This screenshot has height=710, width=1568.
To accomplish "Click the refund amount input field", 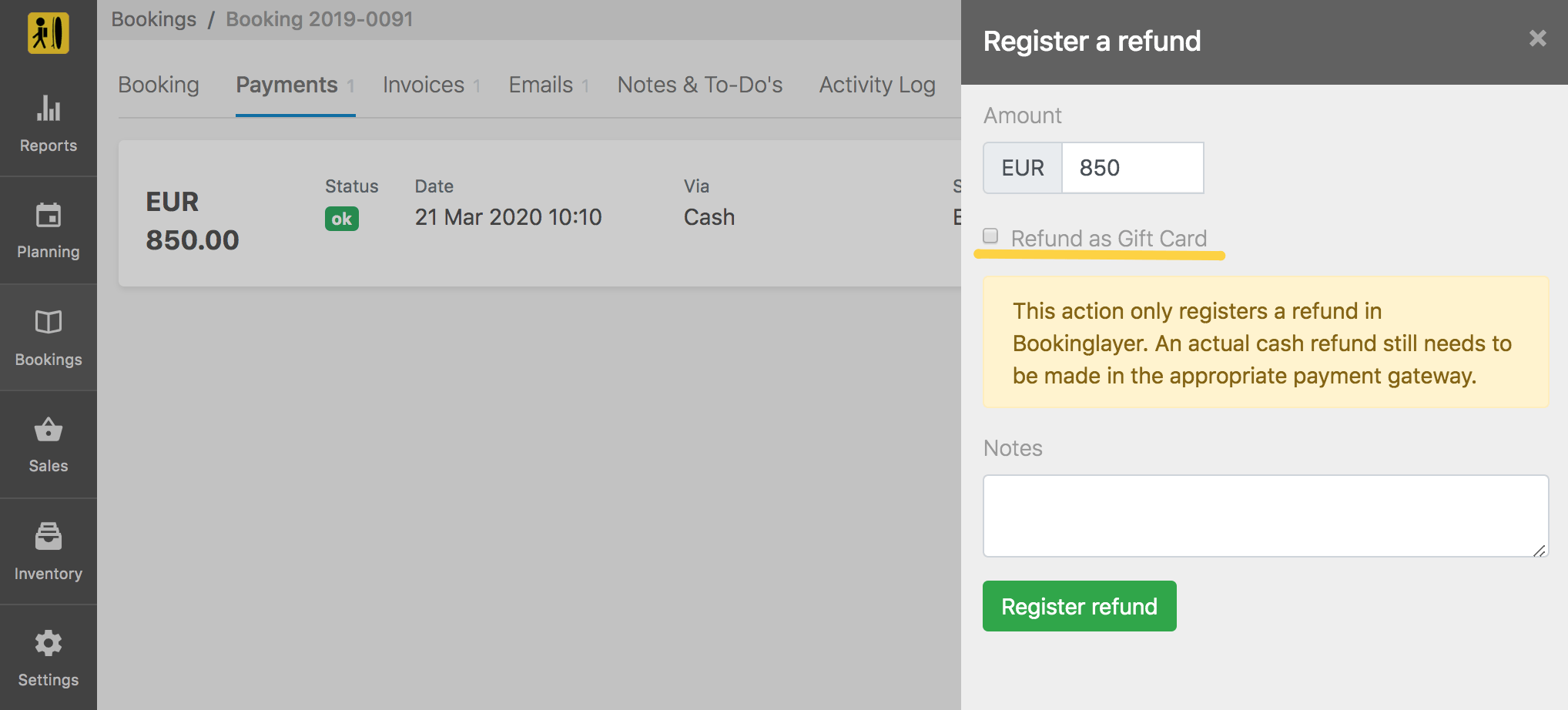I will (x=1132, y=168).
